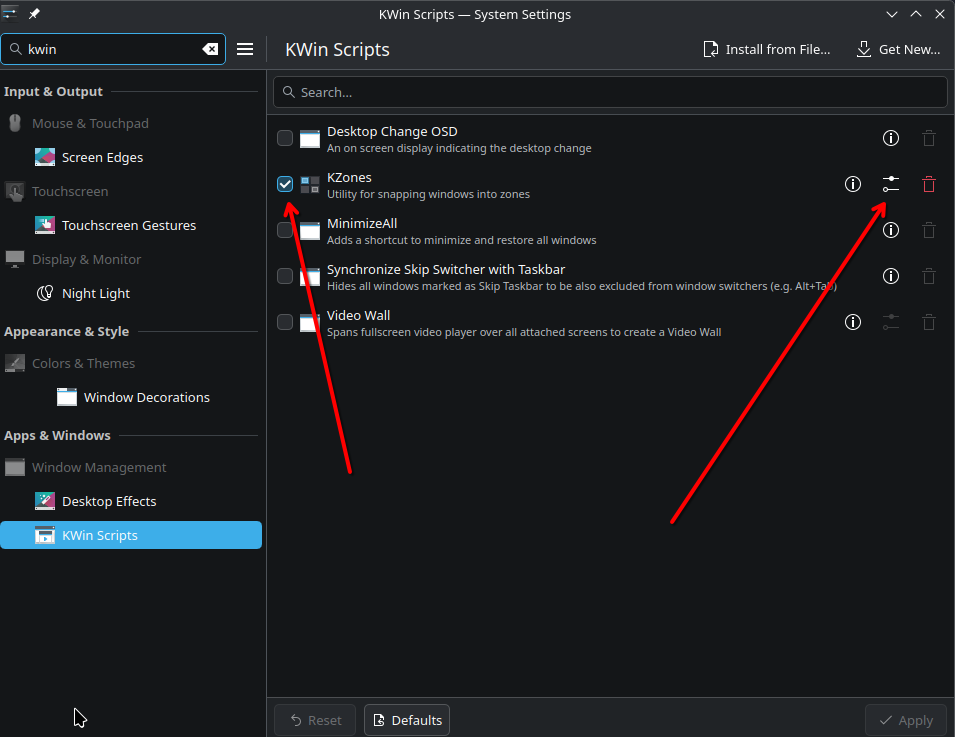Show info for Desktop Change OSD
Screen dimensions: 955x737
(890, 138)
